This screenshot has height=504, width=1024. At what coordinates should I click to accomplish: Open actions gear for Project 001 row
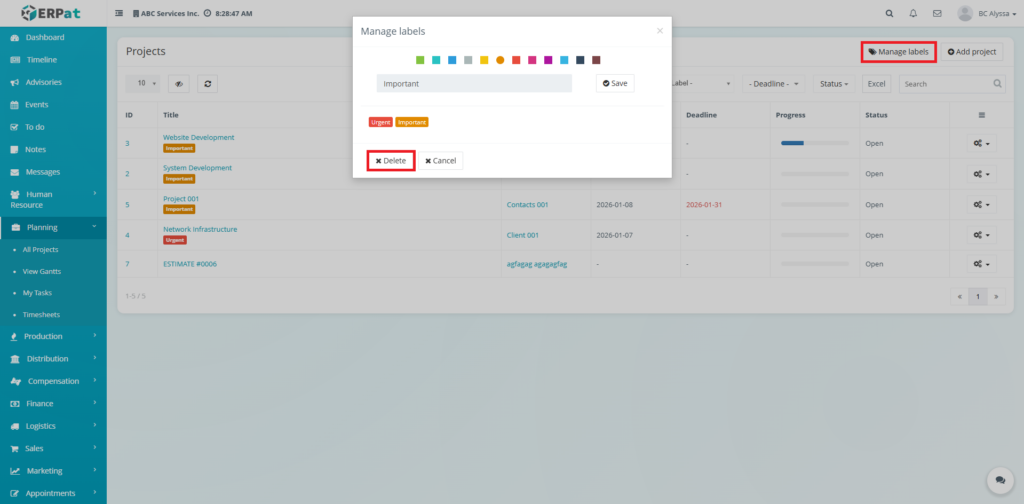point(982,204)
